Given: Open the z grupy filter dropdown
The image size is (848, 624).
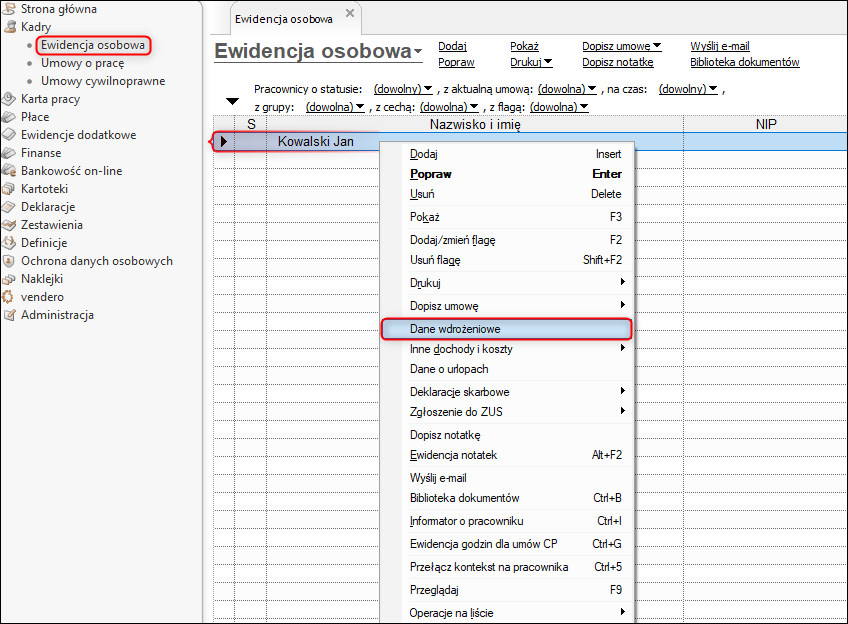Looking at the screenshot, I should click(335, 107).
